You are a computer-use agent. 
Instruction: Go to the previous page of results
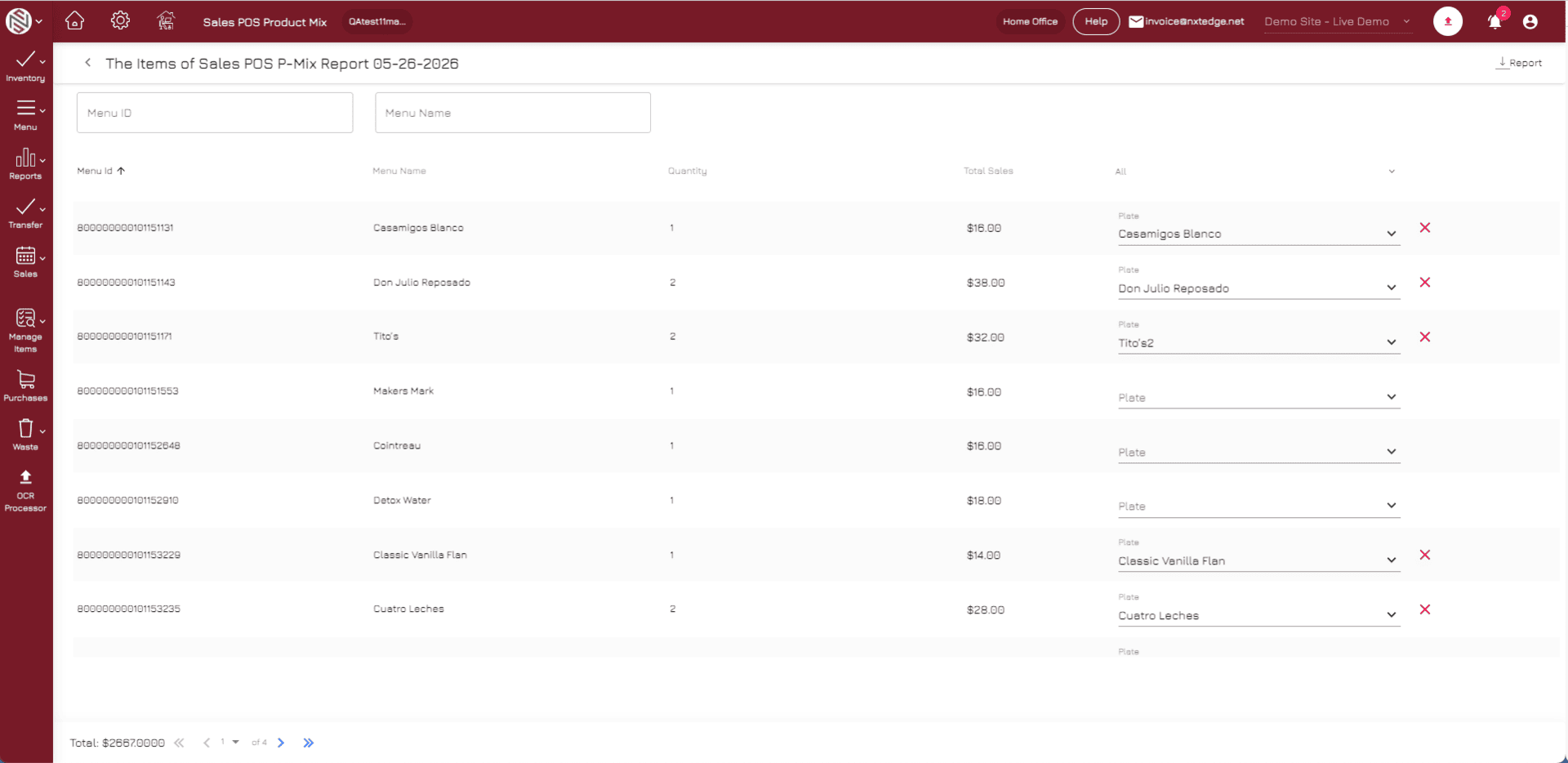(x=207, y=743)
